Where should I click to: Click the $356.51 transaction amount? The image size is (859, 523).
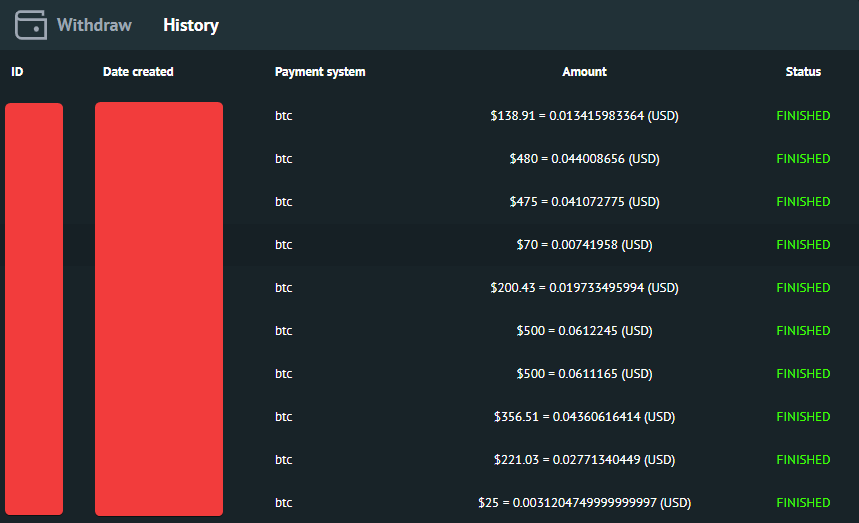[585, 417]
